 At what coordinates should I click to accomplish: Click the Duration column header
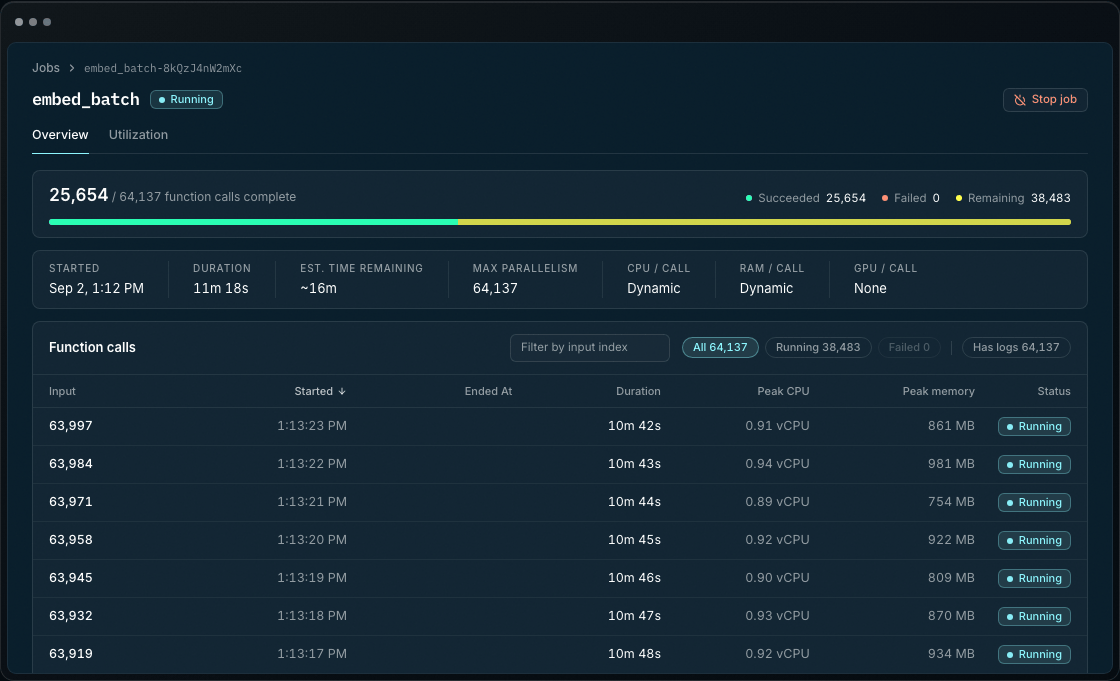click(x=638, y=392)
